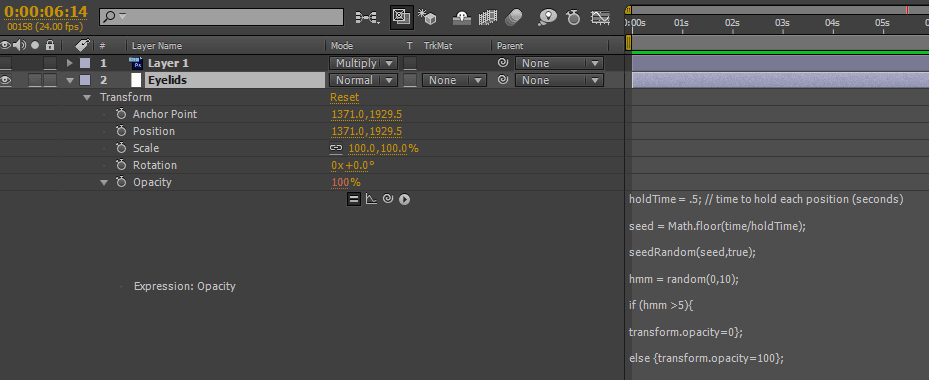
Task: Click the Anchor Point value 1371.0,1929.5
Action: click(x=367, y=114)
